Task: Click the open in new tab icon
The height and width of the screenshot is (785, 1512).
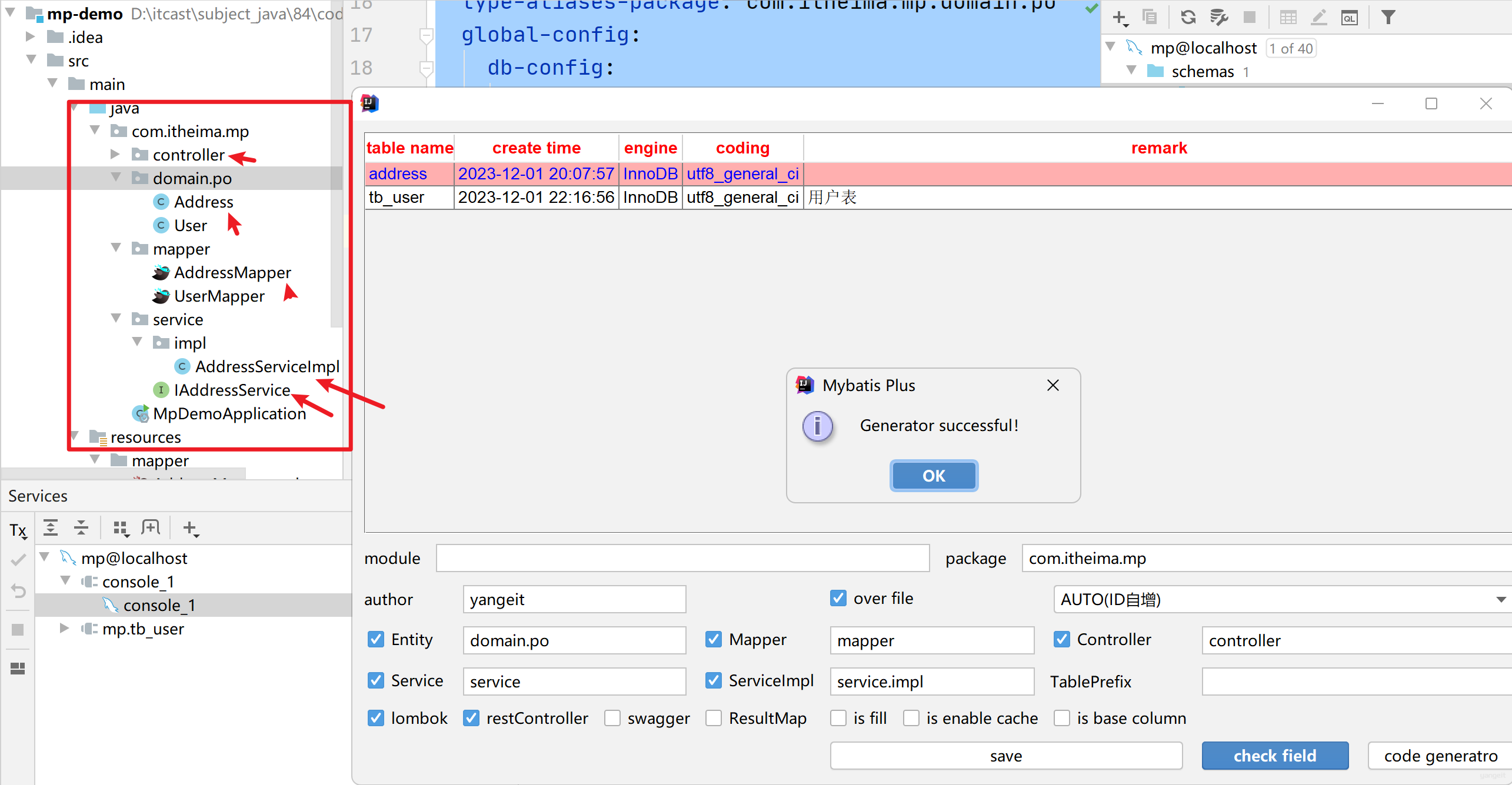Action: [x=151, y=527]
